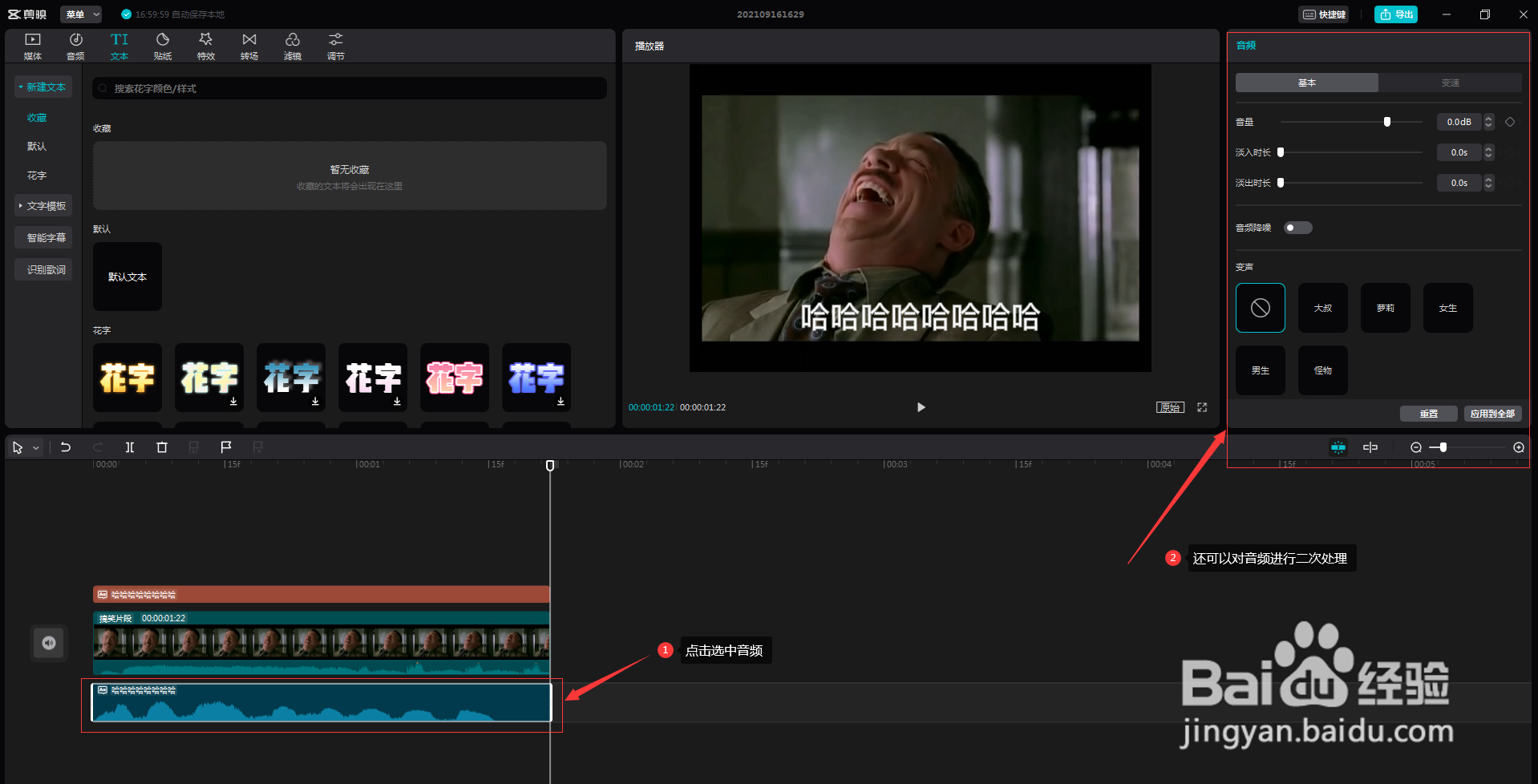Click the 搜索花字颜色/样式 search field
This screenshot has width=1538, height=784.
[x=350, y=88]
